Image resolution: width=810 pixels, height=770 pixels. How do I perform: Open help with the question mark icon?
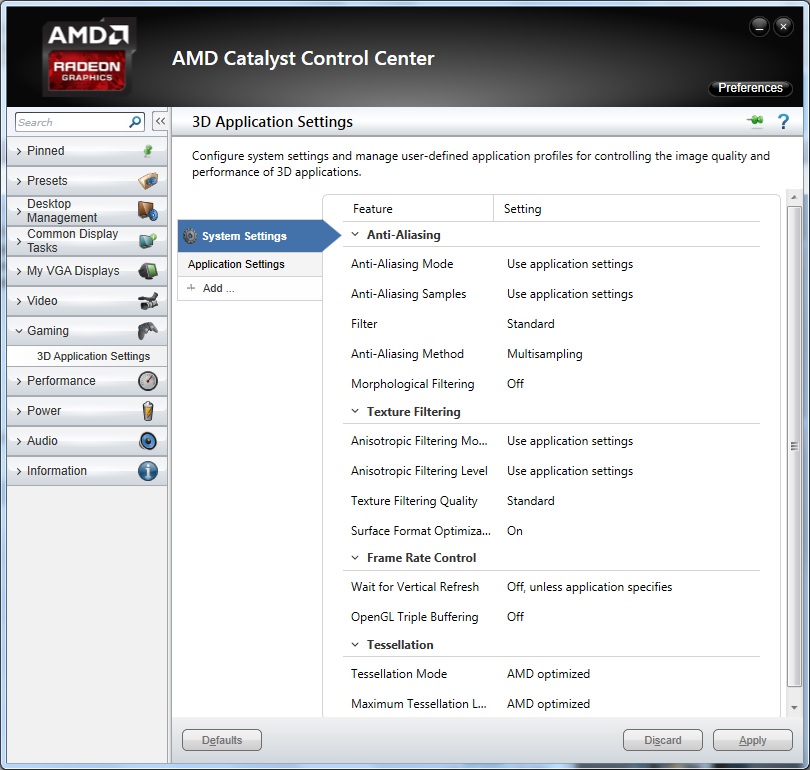pyautogui.click(x=783, y=122)
